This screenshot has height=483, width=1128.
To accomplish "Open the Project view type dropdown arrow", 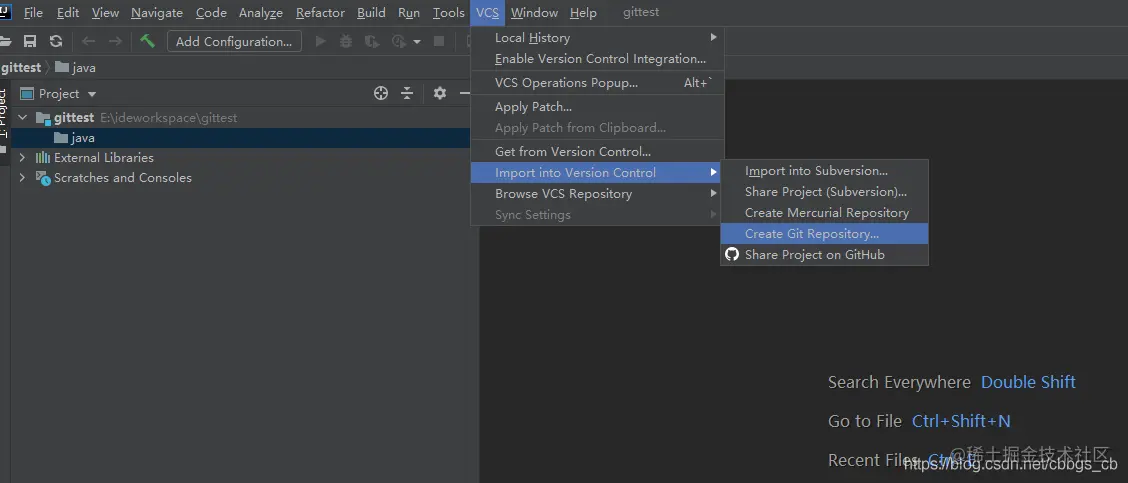I will [91, 94].
